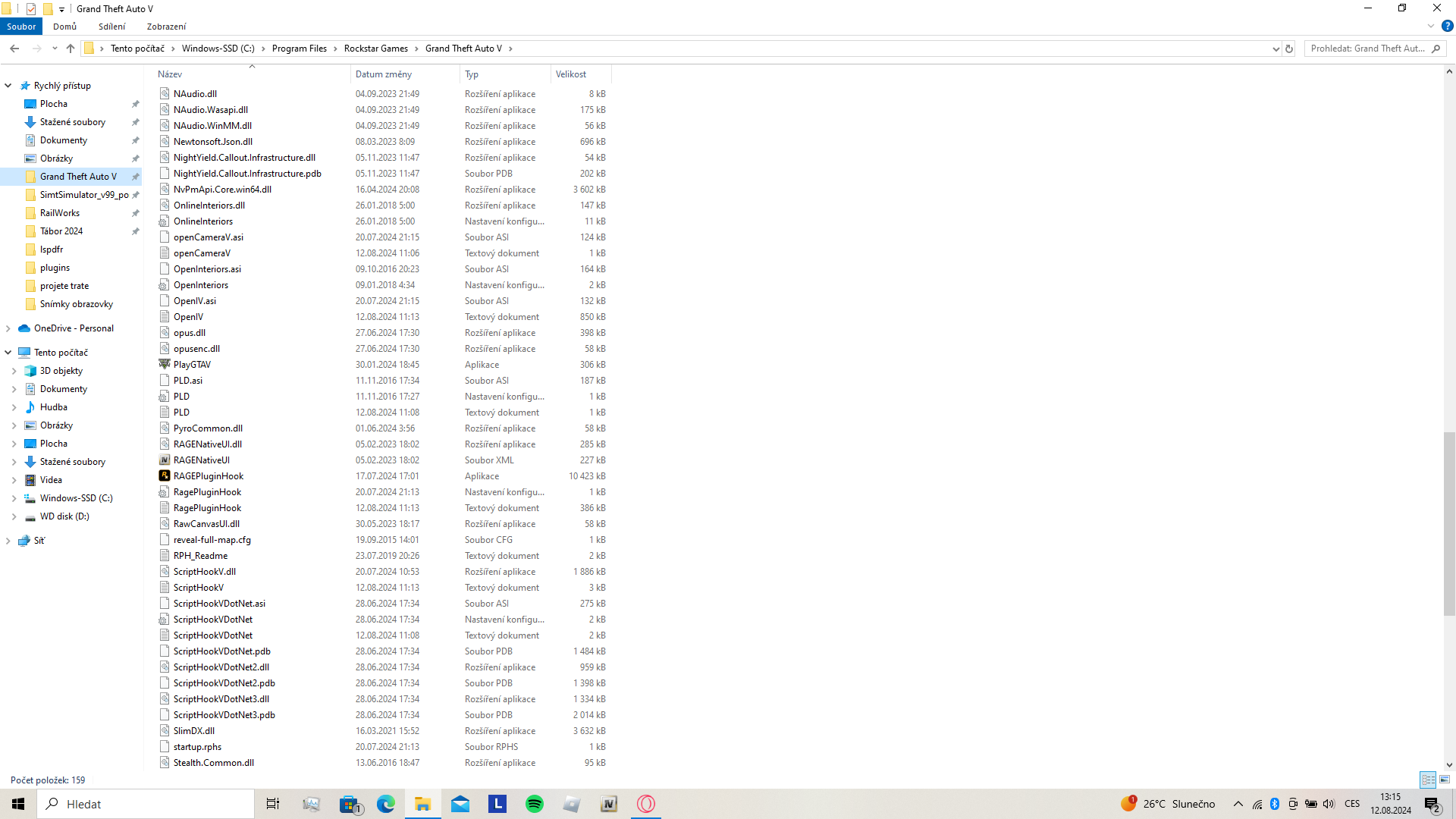Viewport: 1456px width, 819px height.
Task: Click the RAGENativeUI XML file icon
Action: (x=164, y=460)
